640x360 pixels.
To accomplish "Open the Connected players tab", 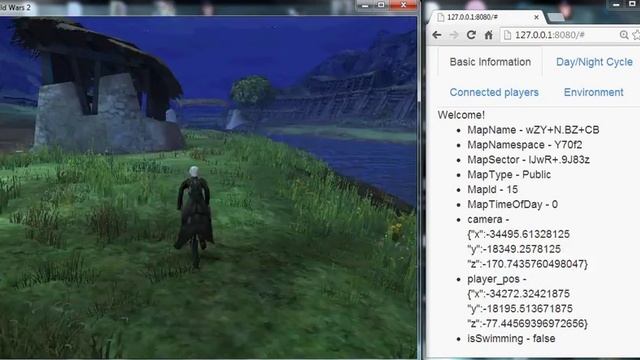I will [x=494, y=92].
